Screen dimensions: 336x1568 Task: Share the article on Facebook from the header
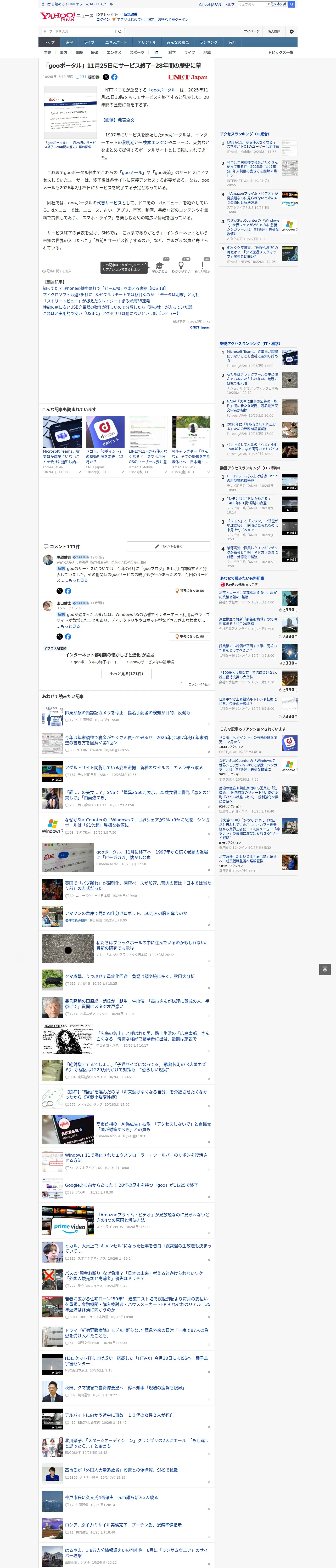(114, 77)
